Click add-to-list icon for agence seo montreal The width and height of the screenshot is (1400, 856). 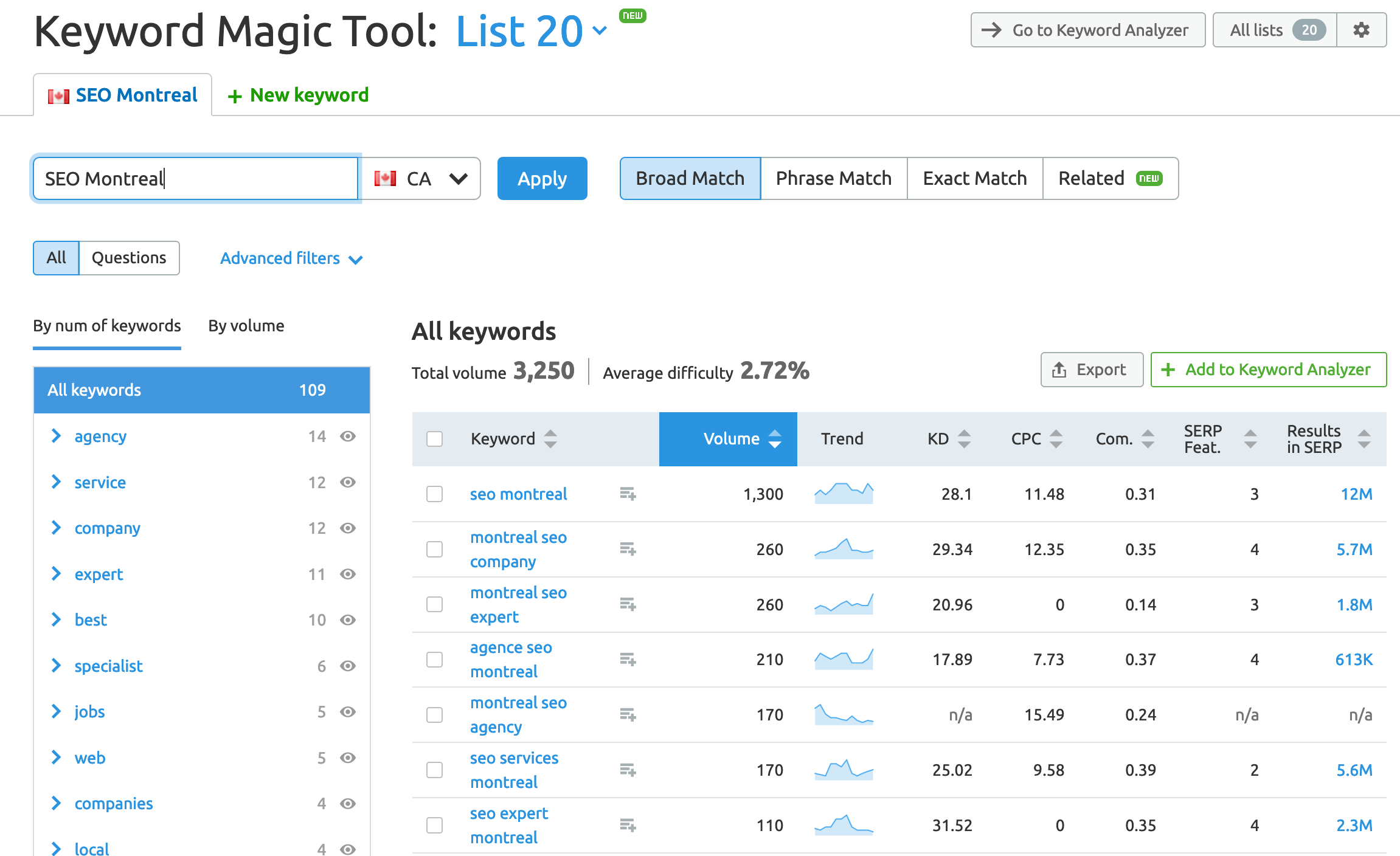[628, 659]
